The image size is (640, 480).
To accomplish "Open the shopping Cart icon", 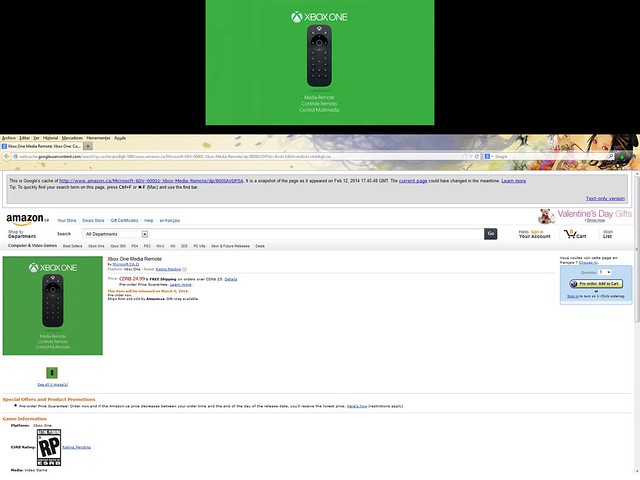I will [x=575, y=234].
